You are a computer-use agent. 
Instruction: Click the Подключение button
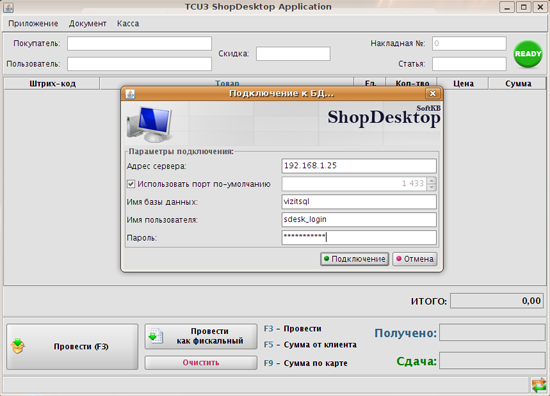(x=354, y=259)
